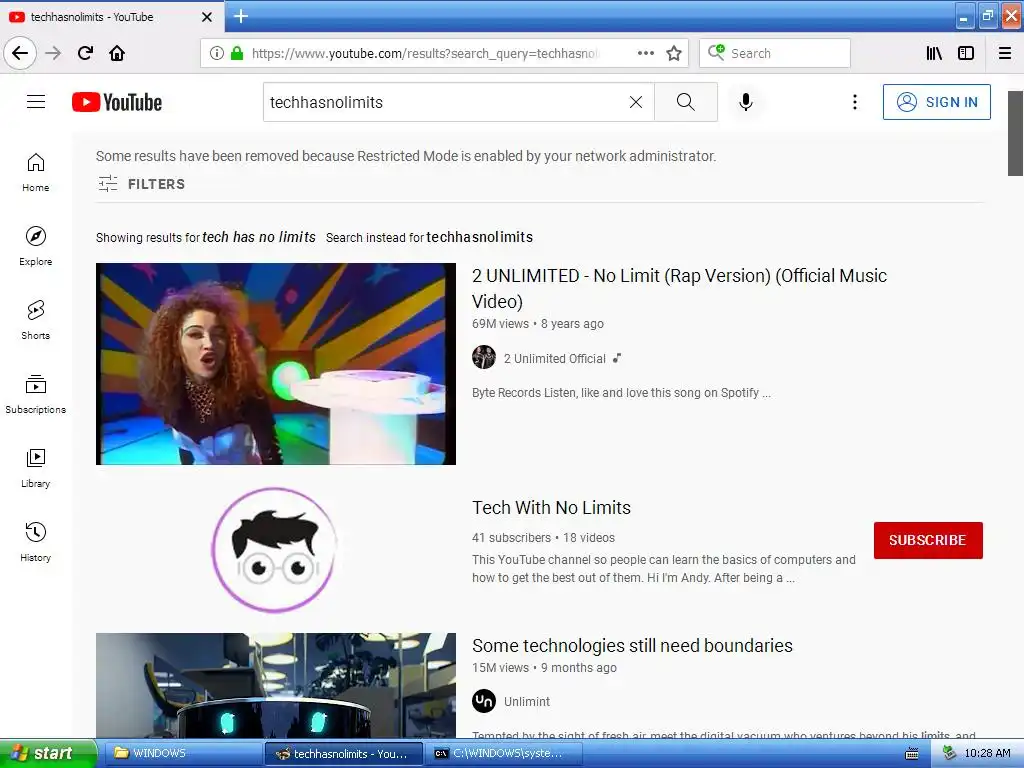Open Explore in YouTube sidebar

tap(36, 246)
